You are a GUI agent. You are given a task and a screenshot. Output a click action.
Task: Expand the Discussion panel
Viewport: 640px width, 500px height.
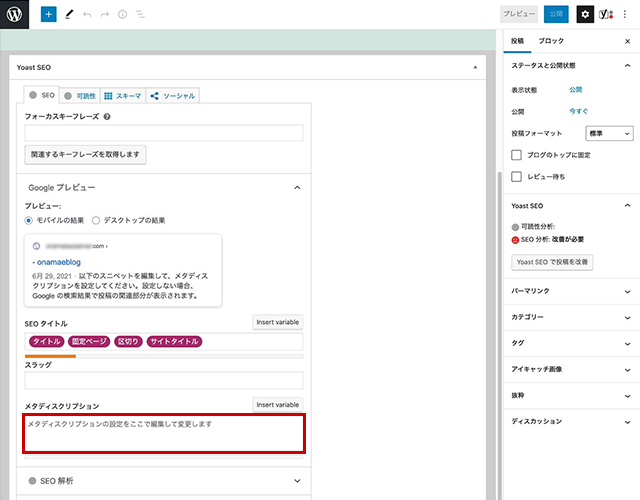(x=571, y=422)
